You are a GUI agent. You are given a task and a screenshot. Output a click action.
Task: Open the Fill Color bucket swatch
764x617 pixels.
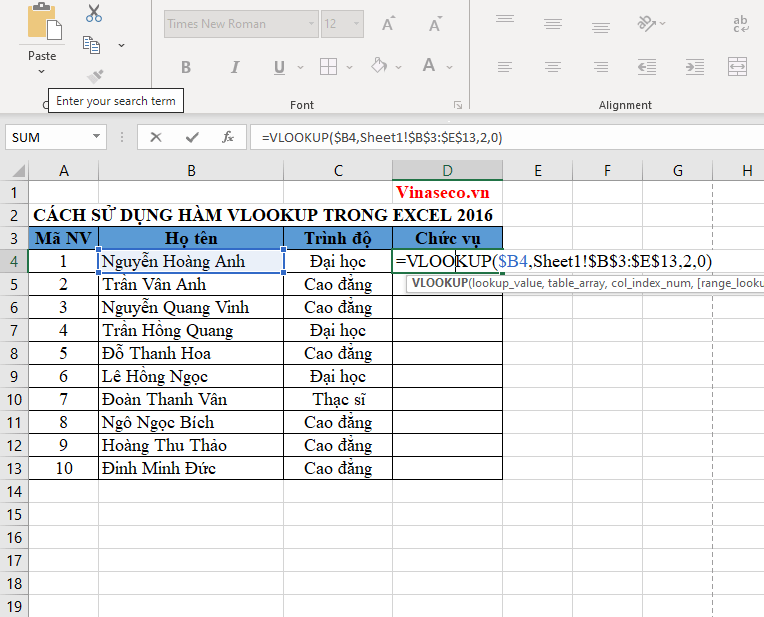(379, 67)
